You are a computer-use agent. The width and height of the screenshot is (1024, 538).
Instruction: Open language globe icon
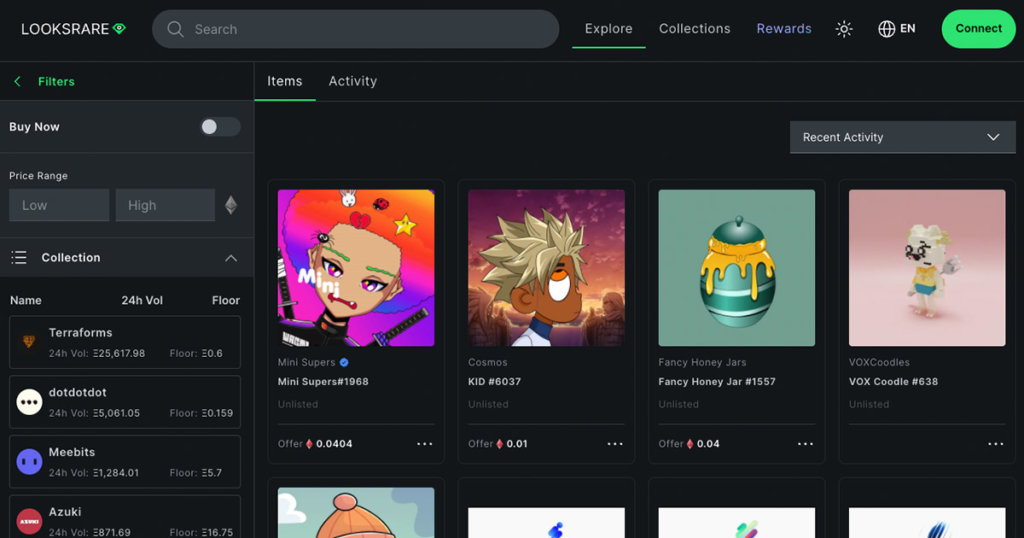(886, 29)
